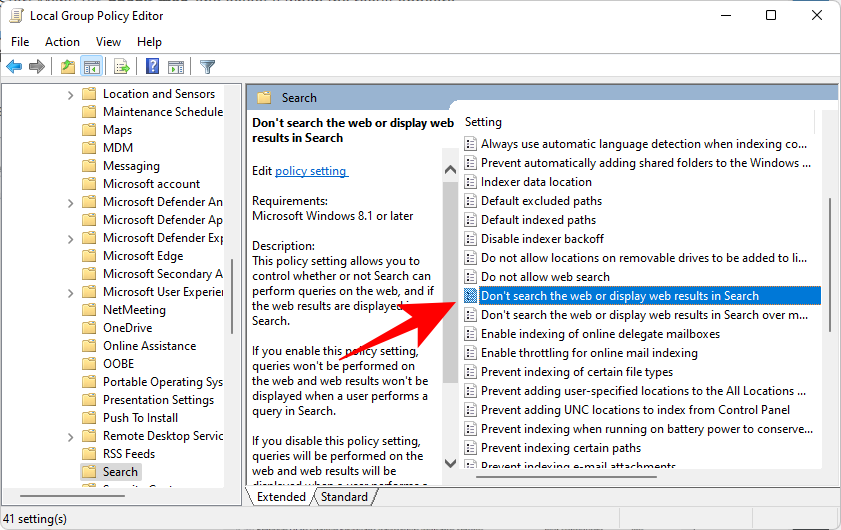Click the Forward arrow in toolbar
This screenshot has height=530, width=841.
37,67
